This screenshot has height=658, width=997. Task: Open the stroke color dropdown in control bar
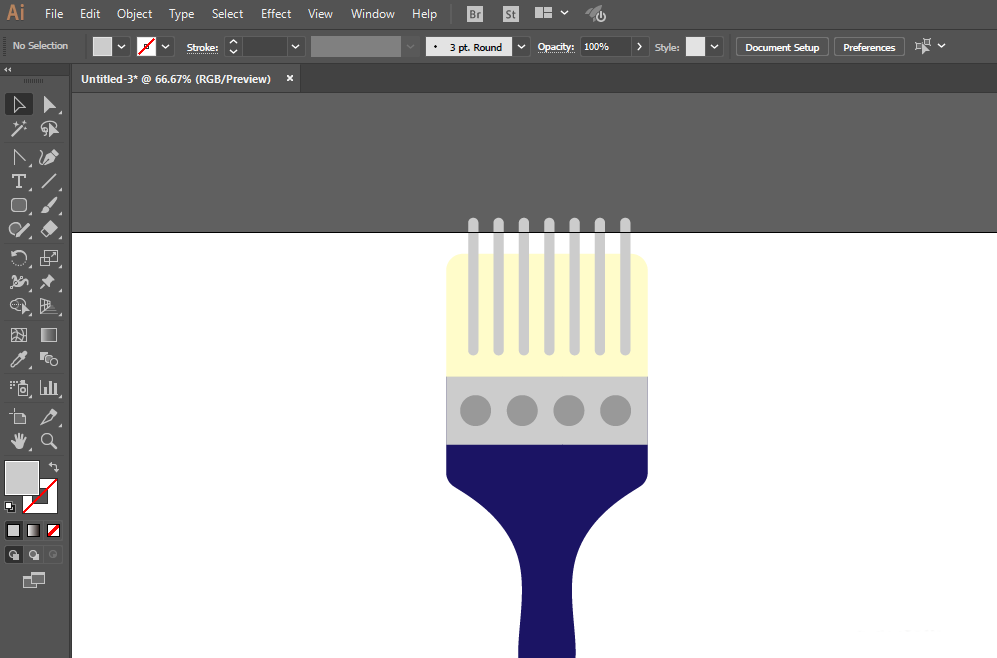[x=166, y=46]
